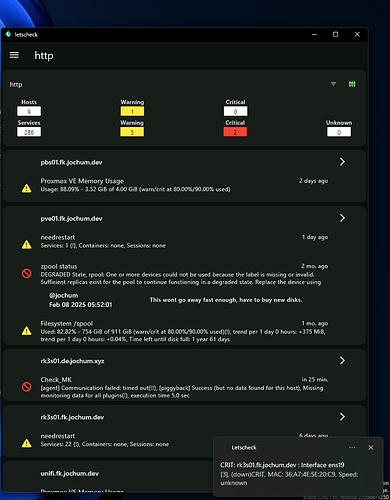The width and height of the screenshot is (390, 500).
Task: Click warning icon beside pve01 needrestart
Action: [x=27, y=245]
